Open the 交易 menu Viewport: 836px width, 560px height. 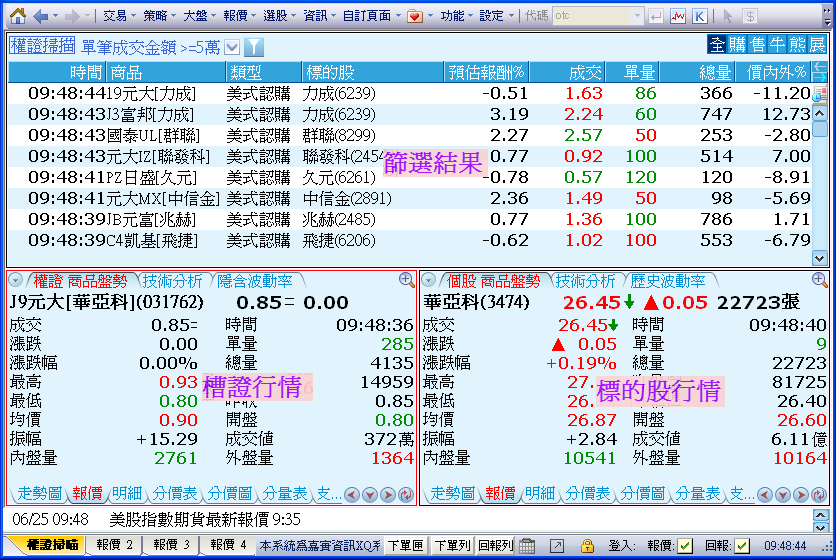115,16
